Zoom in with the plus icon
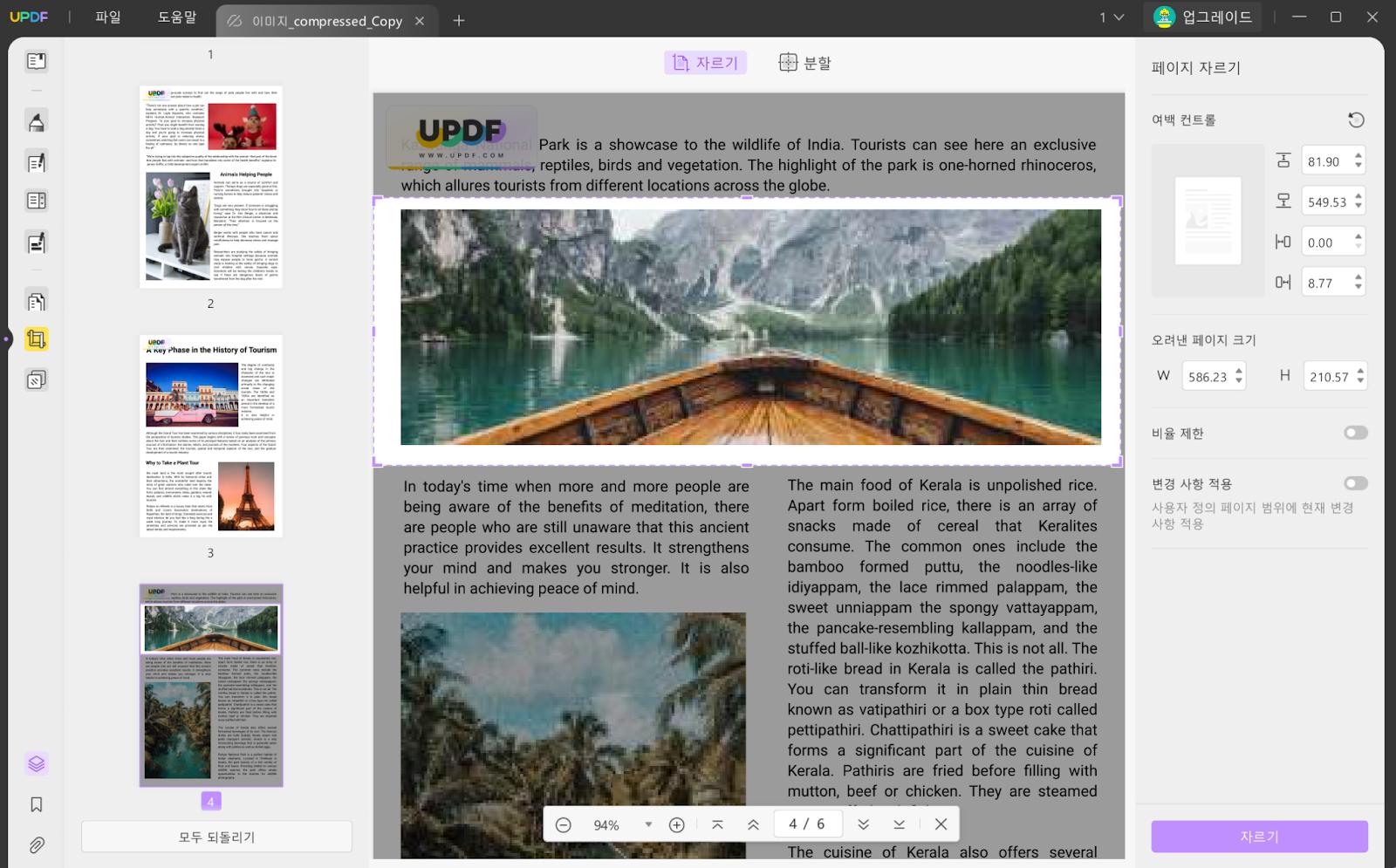Viewport: 1396px width, 868px height. (676, 824)
